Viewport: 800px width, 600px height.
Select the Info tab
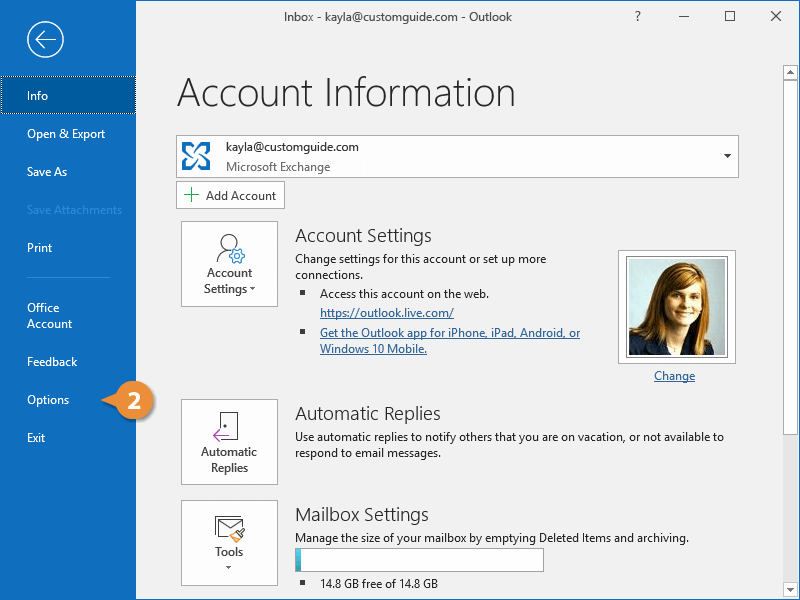coord(68,95)
